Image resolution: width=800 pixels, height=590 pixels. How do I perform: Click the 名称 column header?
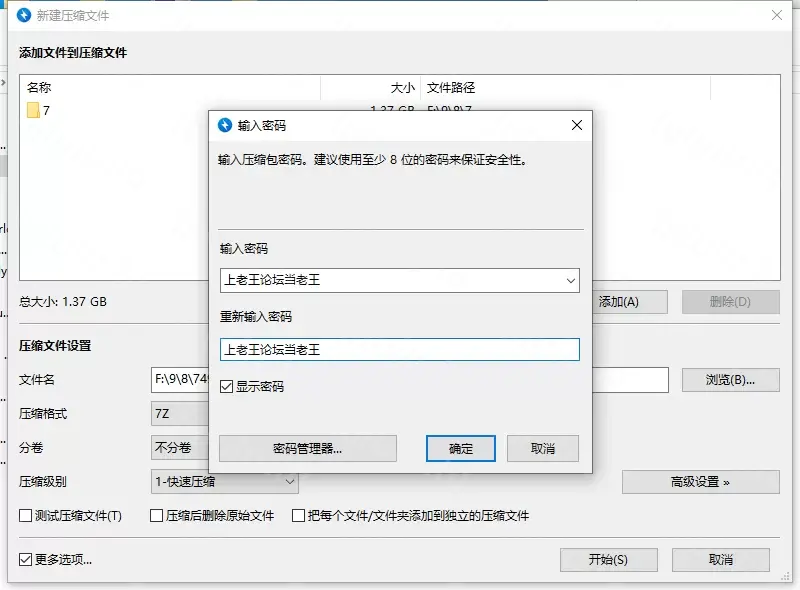click(170, 88)
